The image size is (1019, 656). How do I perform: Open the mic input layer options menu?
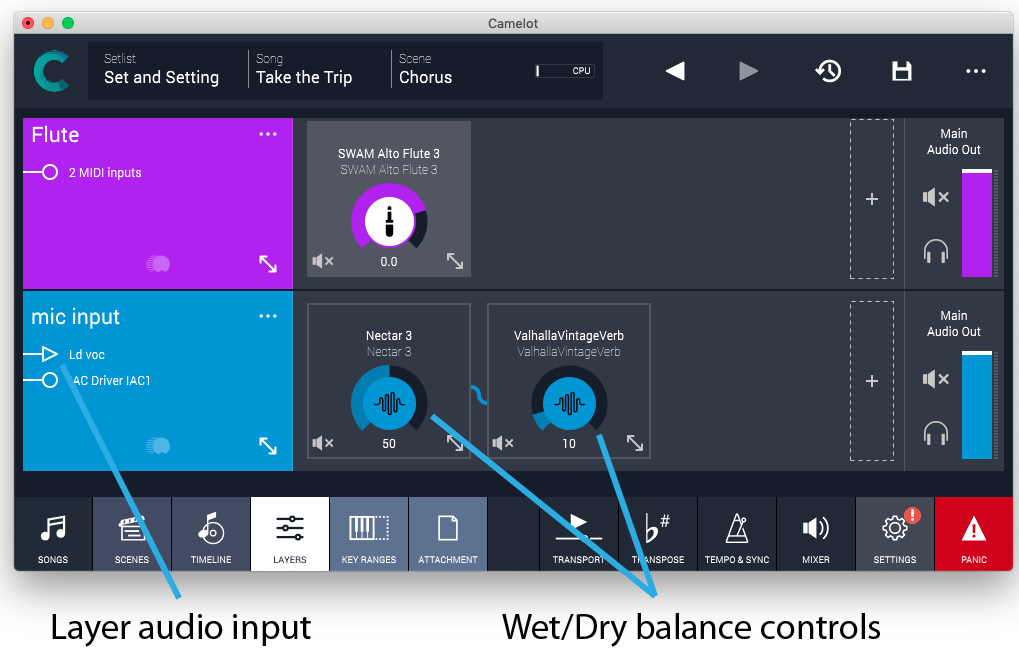point(267,316)
